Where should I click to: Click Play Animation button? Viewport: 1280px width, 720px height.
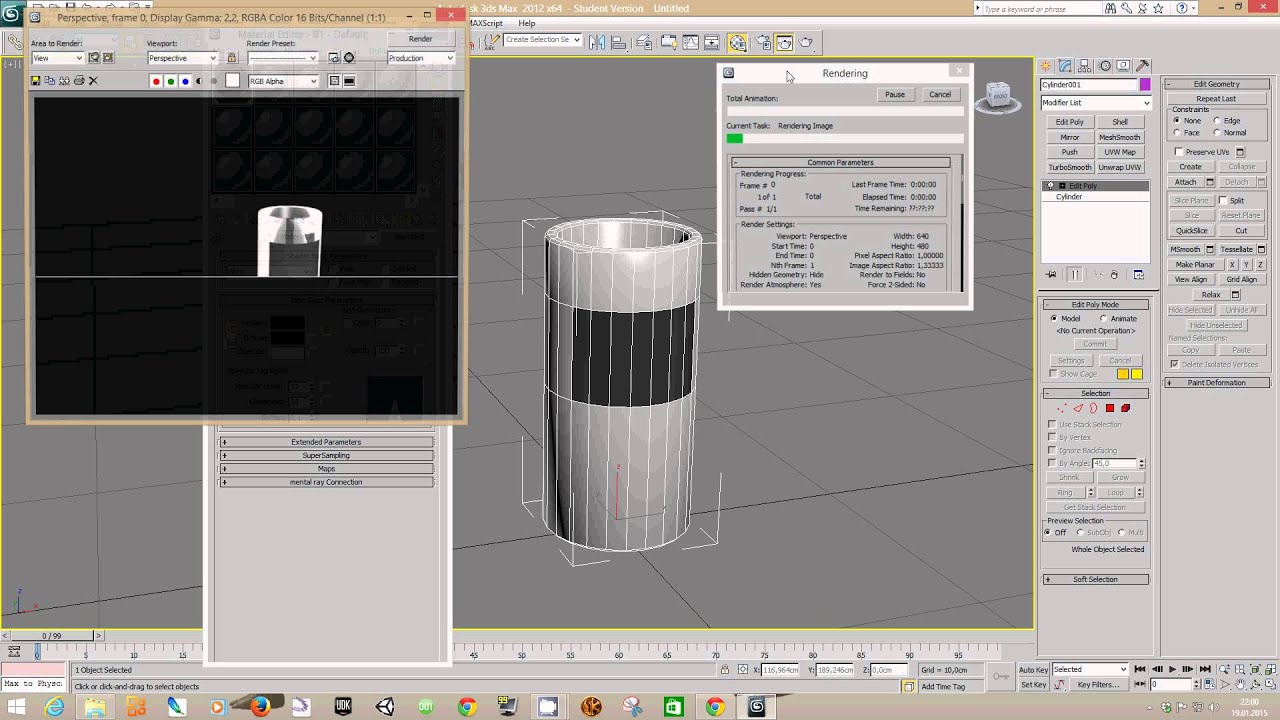(x=1172, y=669)
